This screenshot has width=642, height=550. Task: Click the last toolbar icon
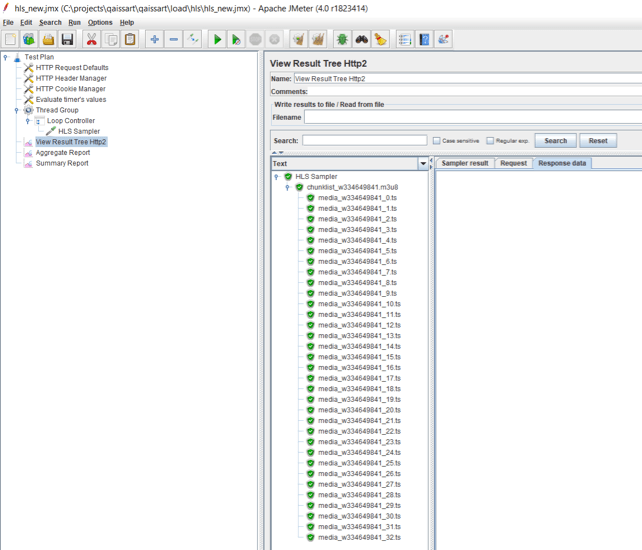tap(443, 40)
